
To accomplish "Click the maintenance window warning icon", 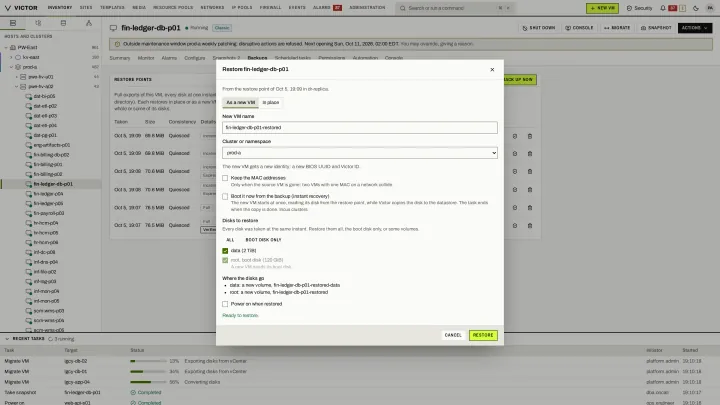I will click(117, 44).
